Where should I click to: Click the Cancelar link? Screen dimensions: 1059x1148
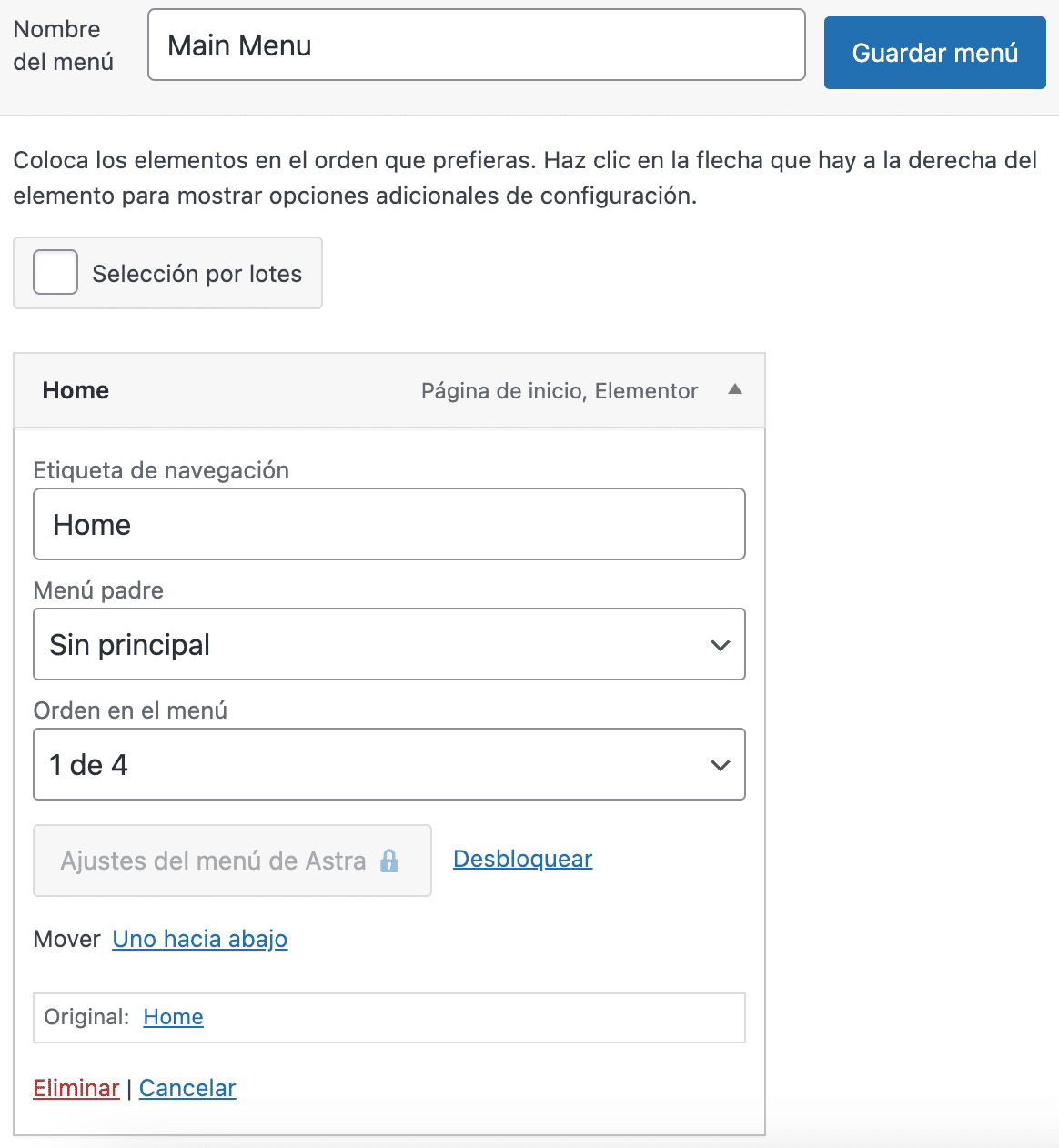(x=187, y=1088)
